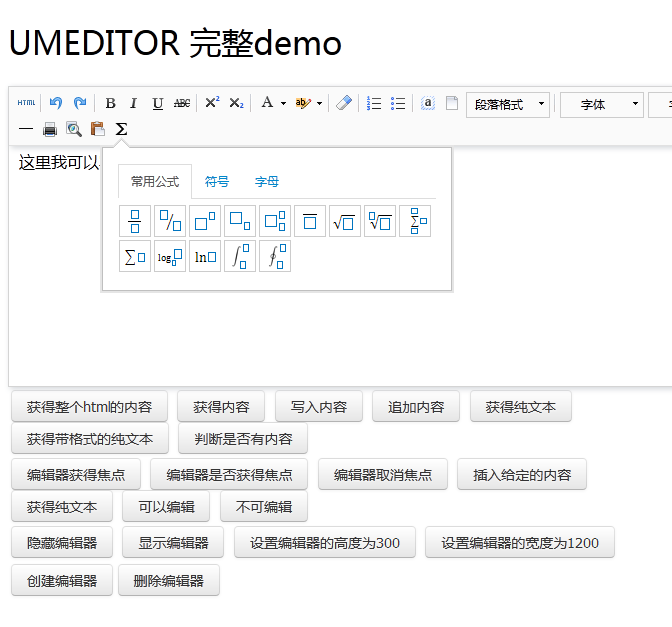Toggle HTML source view
The height and width of the screenshot is (627, 672).
26,103
